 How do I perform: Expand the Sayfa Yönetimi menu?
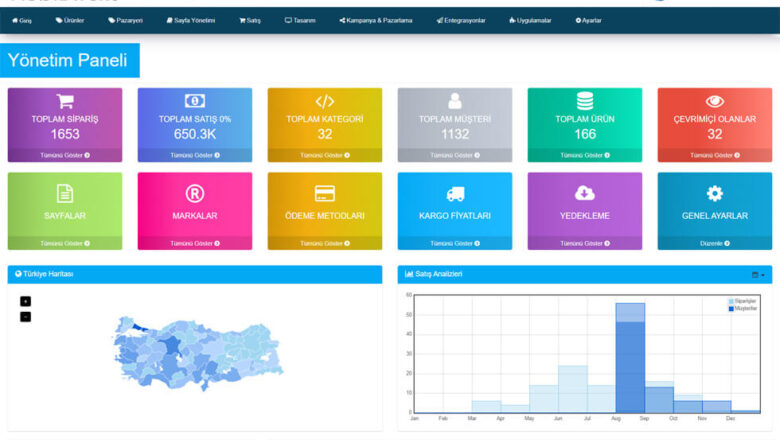(190, 20)
